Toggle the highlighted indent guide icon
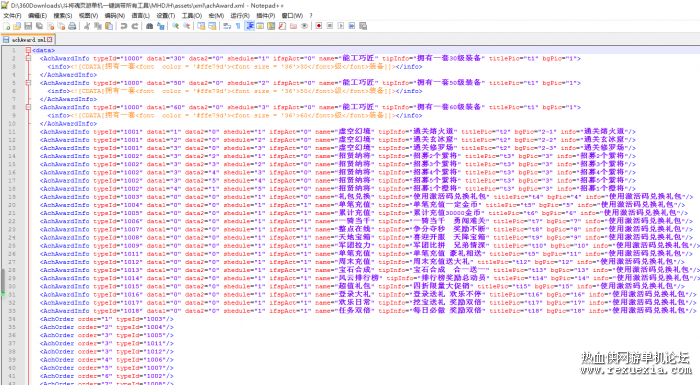This screenshot has height=385, width=700. (x=250, y=26)
